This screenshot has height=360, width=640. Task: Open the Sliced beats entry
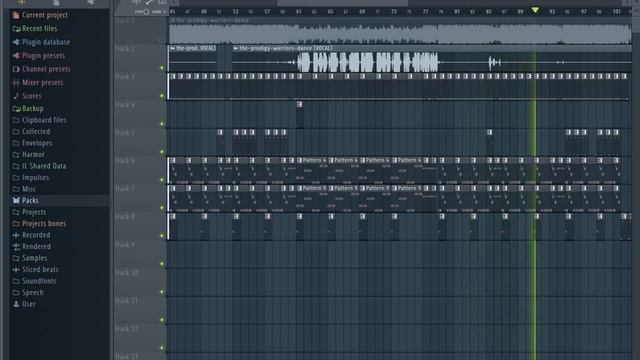point(35,269)
